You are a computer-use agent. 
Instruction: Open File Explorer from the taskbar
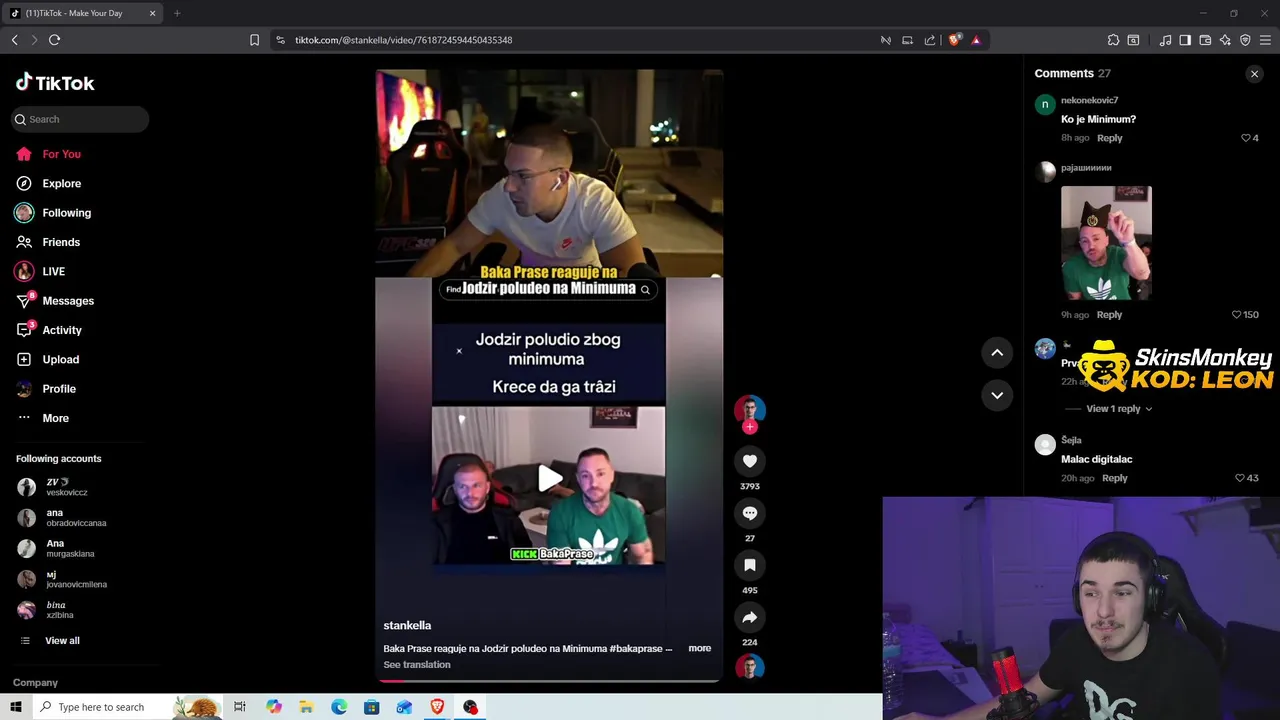tap(306, 707)
